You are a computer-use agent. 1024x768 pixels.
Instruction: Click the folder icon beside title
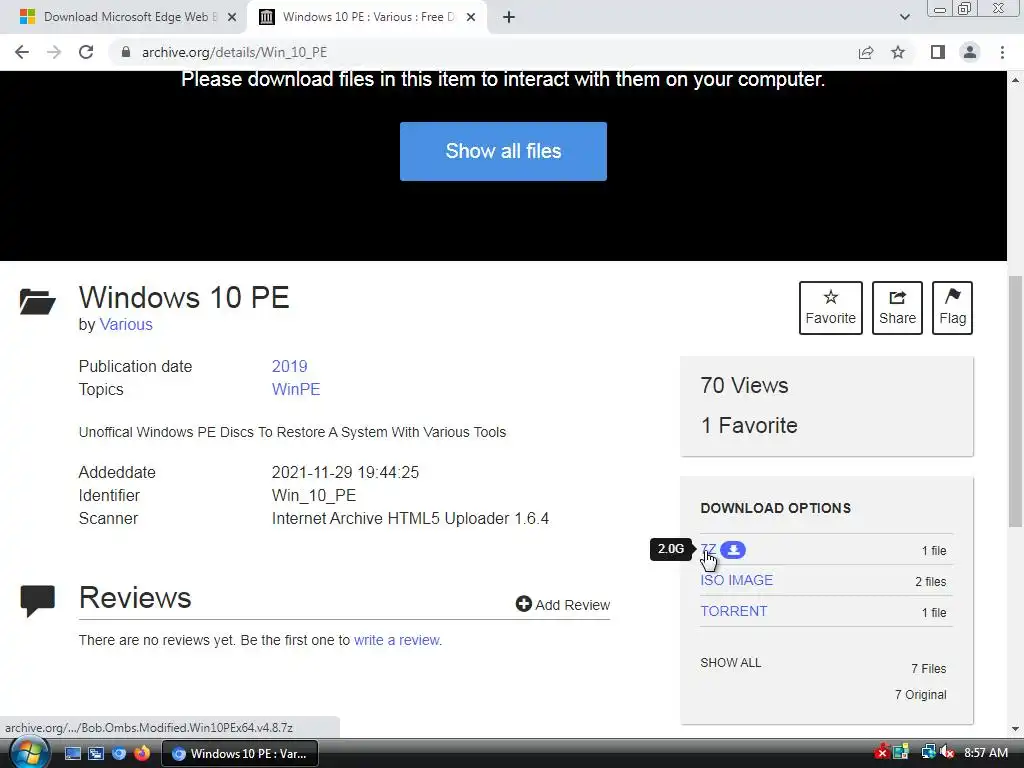pyautogui.click(x=37, y=301)
